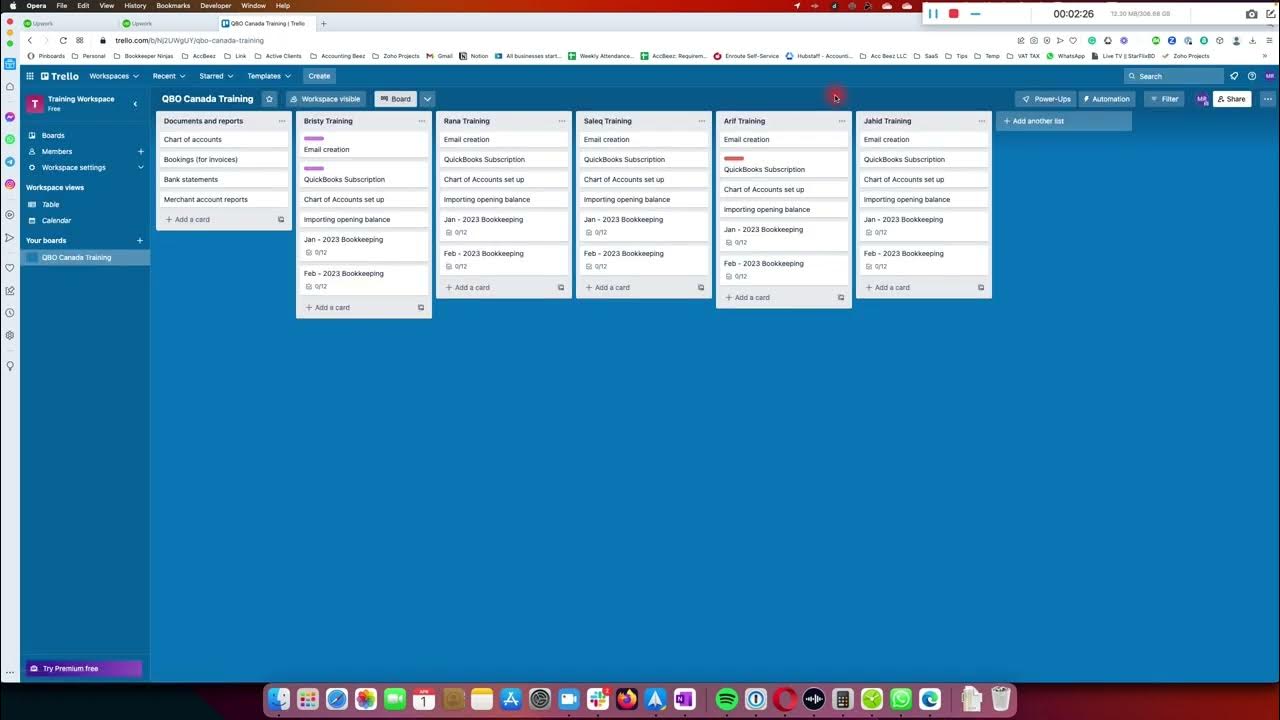Expand the Templates dropdown

269,76
